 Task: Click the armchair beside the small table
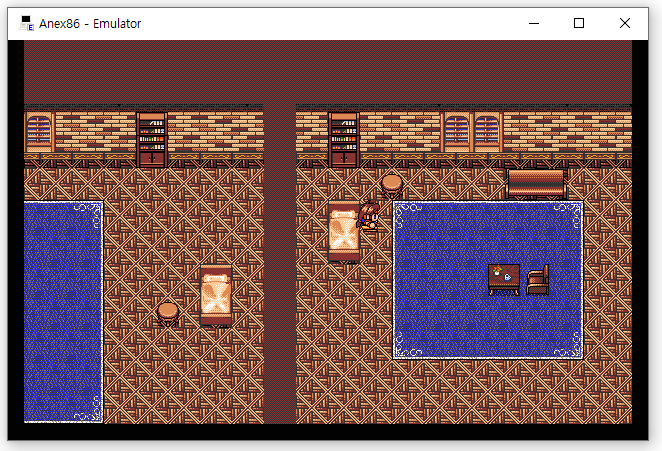(x=538, y=280)
